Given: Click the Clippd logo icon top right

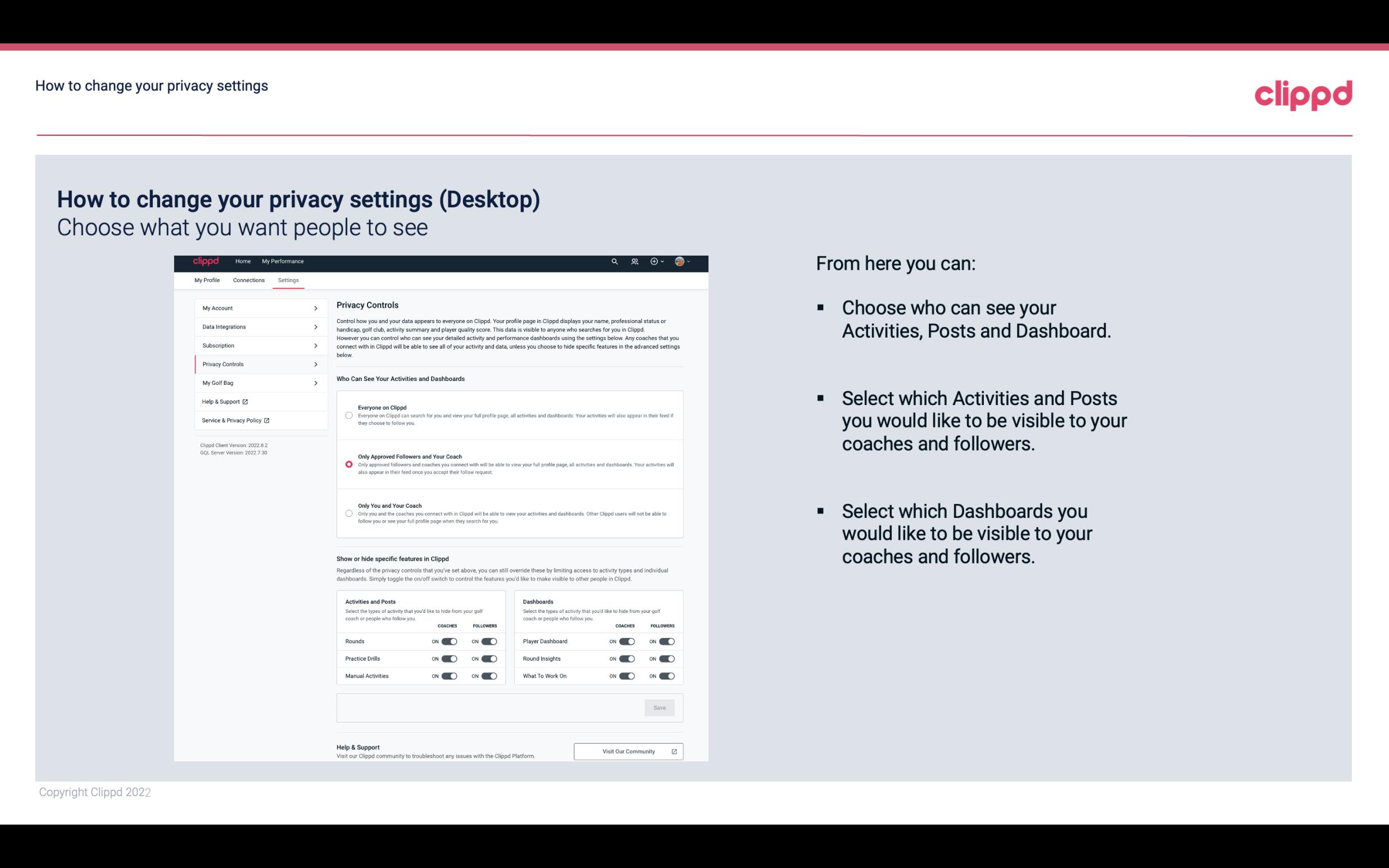Looking at the screenshot, I should (x=1303, y=95).
